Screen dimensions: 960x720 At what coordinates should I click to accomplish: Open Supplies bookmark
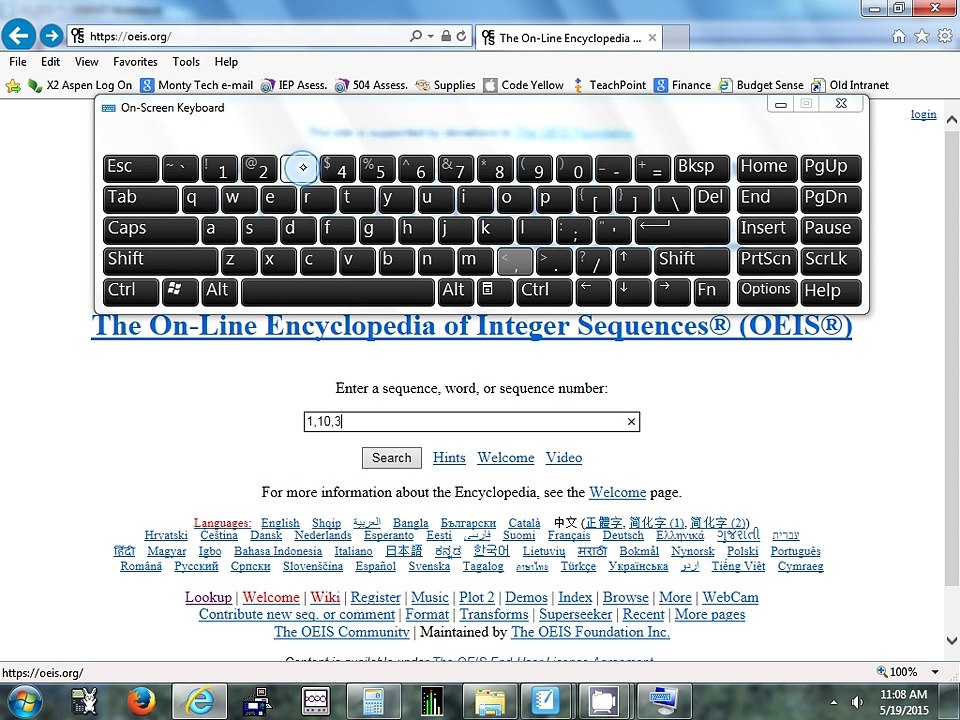[445, 86]
